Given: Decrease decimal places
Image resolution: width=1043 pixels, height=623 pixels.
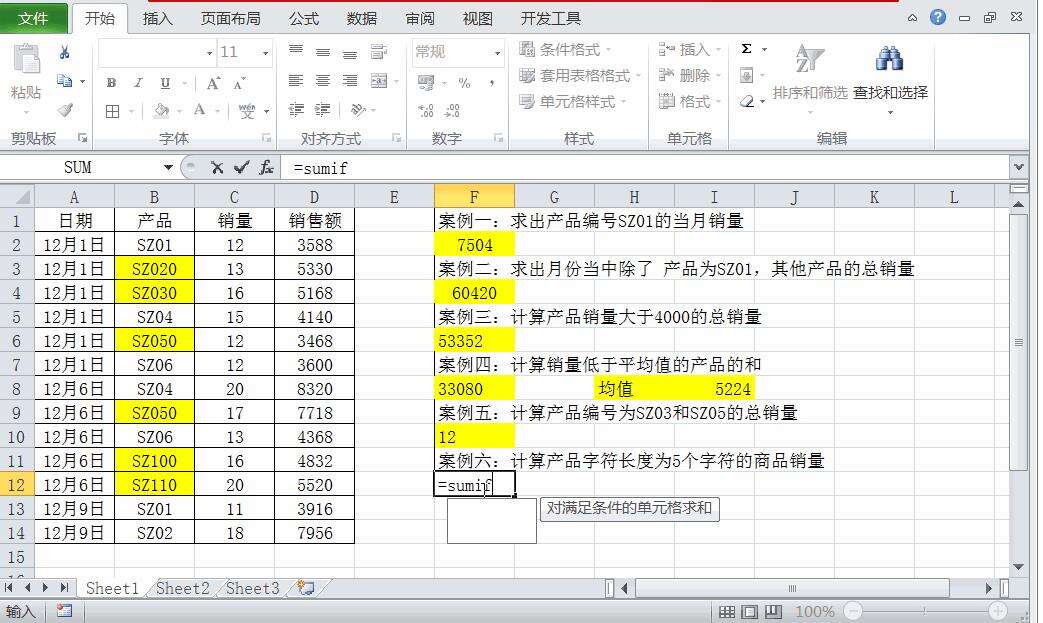Looking at the screenshot, I should pyautogui.click(x=452, y=110).
